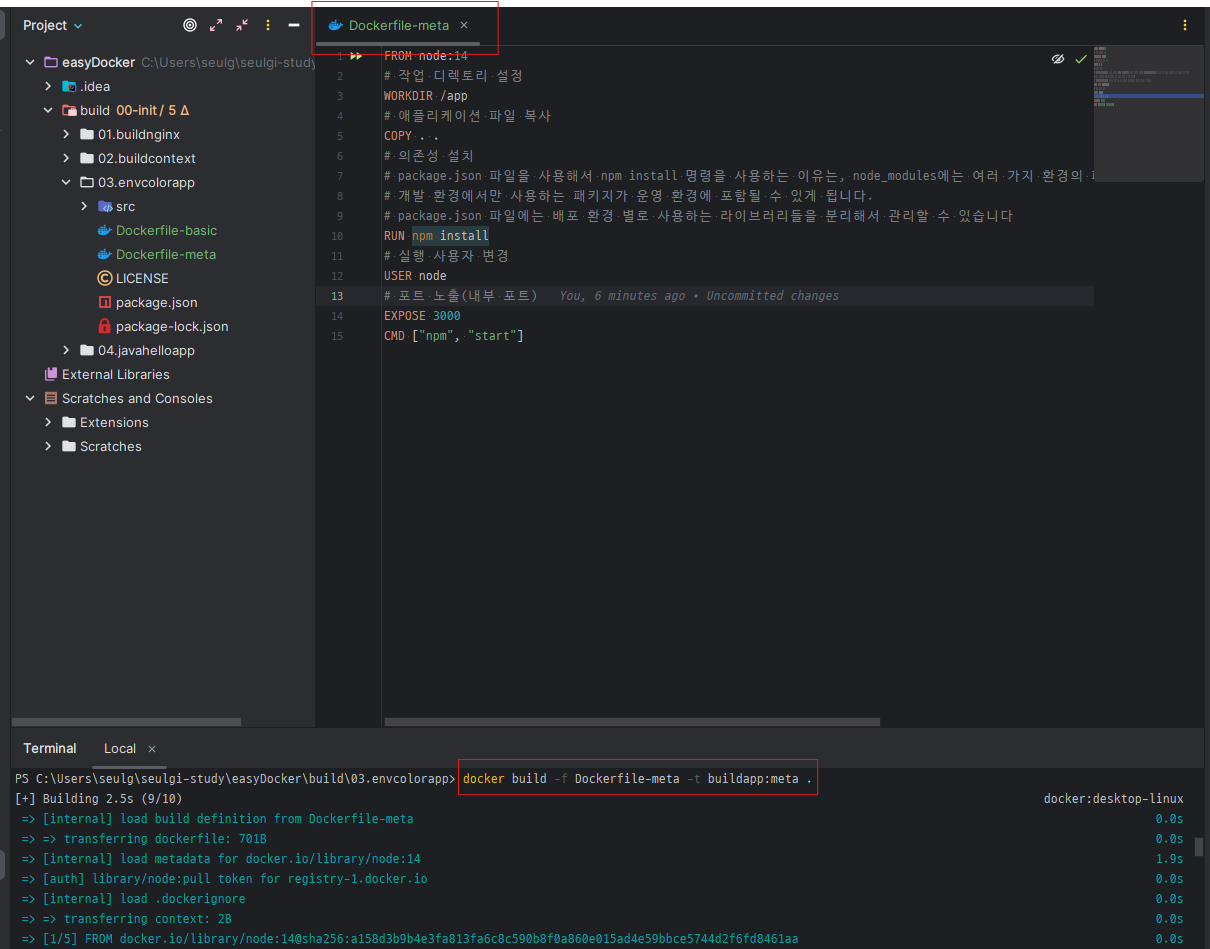Select Dockerfile-basic in project tree

click(166, 230)
